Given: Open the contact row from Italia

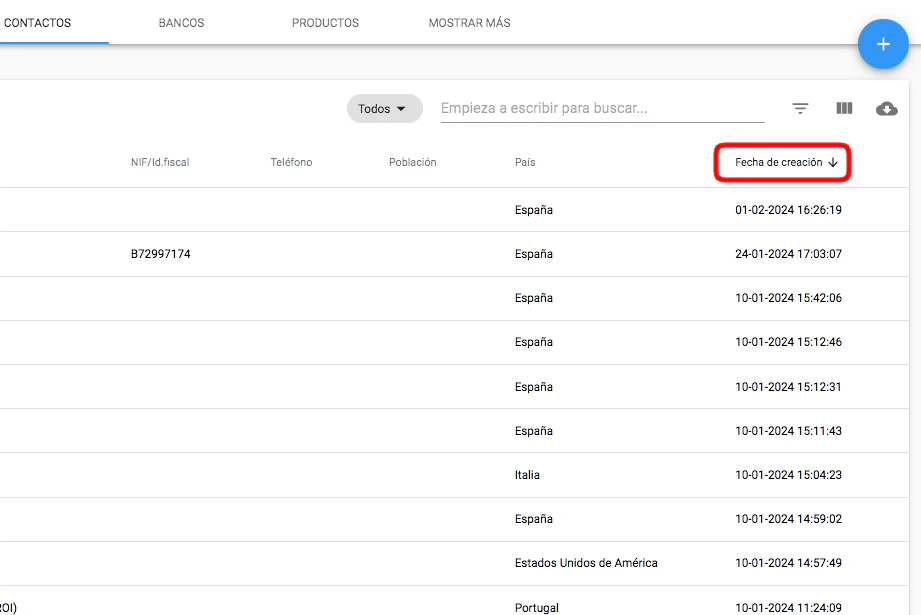Looking at the screenshot, I should tap(527, 475).
